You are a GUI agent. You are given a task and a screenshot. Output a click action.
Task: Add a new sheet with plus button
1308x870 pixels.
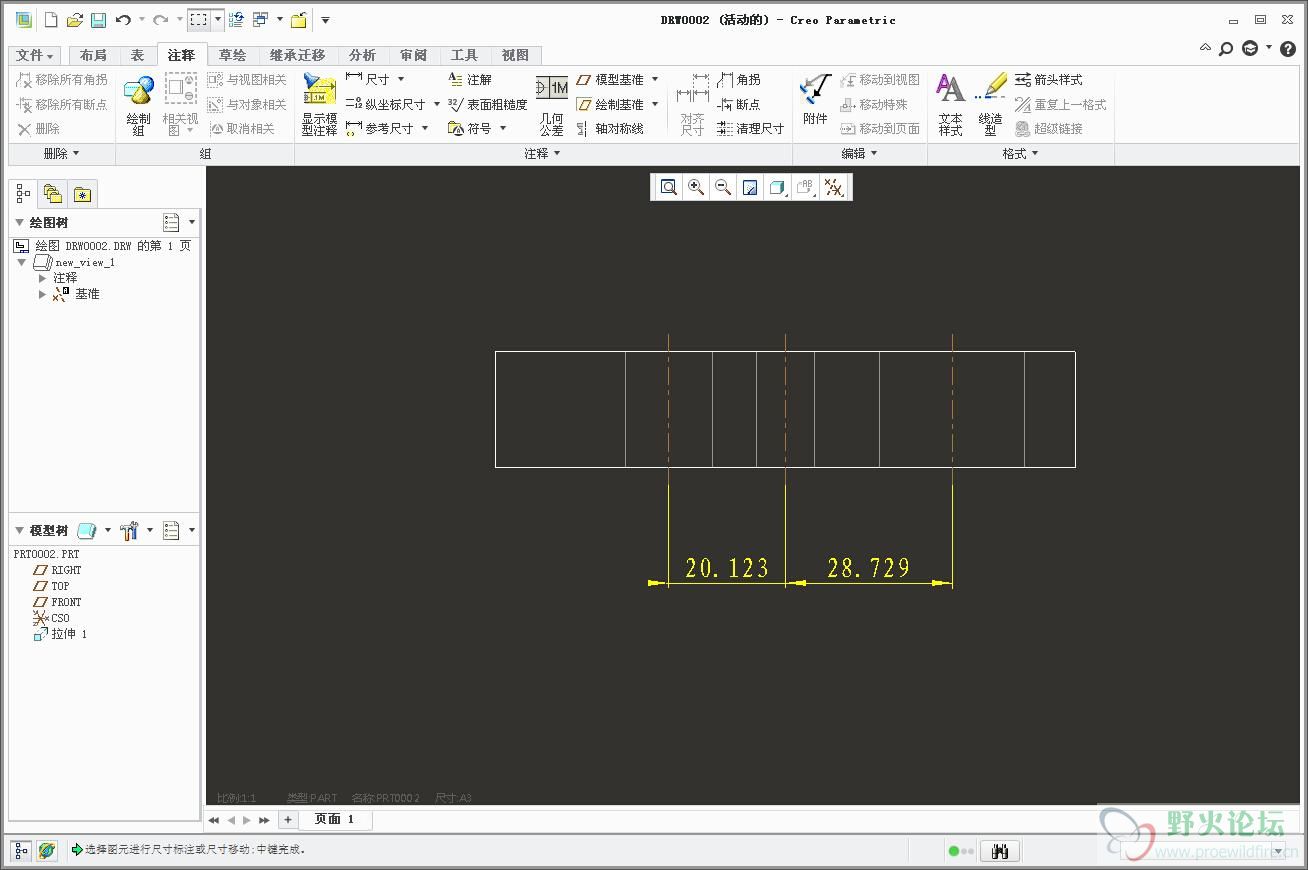(x=287, y=819)
